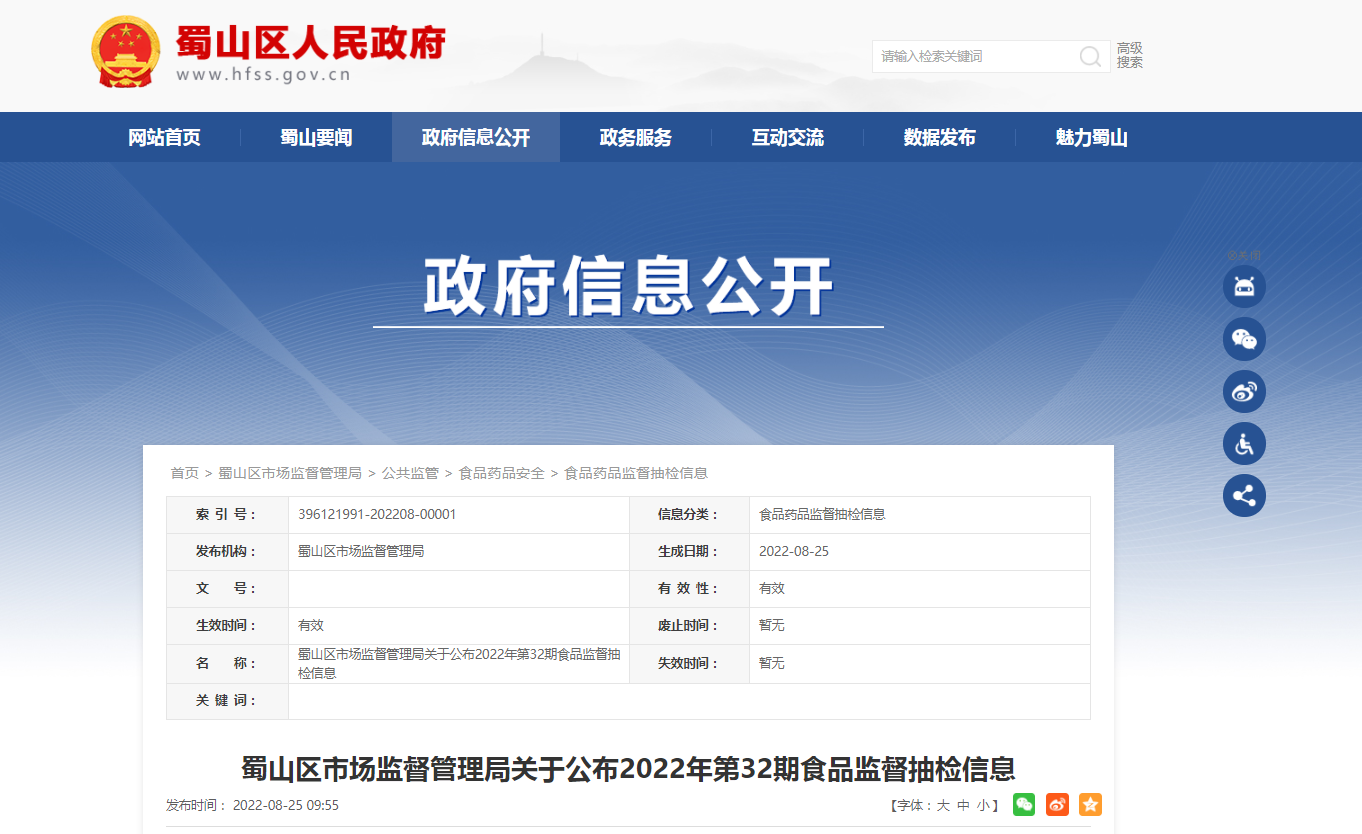Viewport: 1362px width, 834px height.
Task: Set font size to 小 (small)
Action: [x=983, y=805]
